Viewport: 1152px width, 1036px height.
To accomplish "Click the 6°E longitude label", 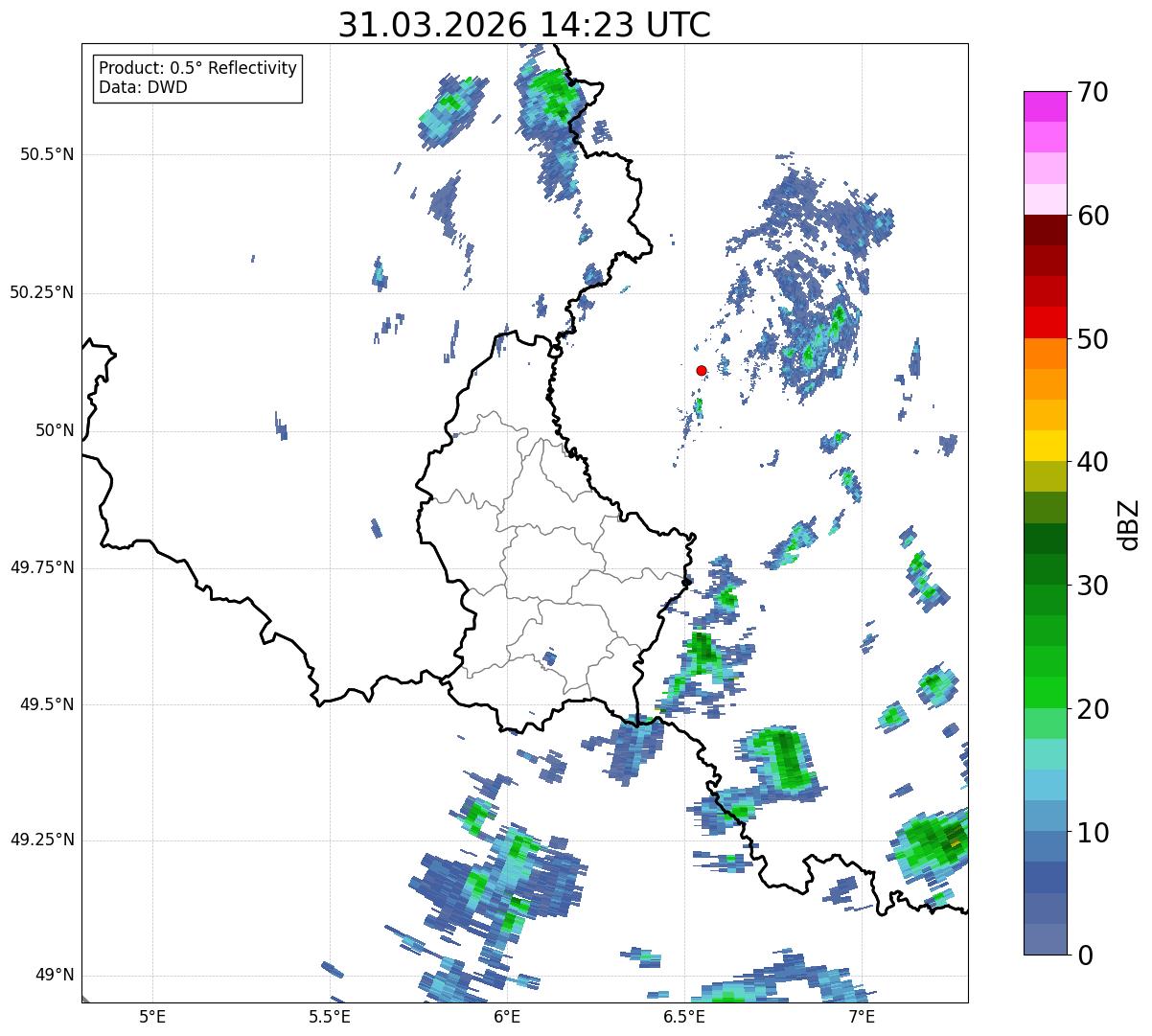I will (507, 1016).
